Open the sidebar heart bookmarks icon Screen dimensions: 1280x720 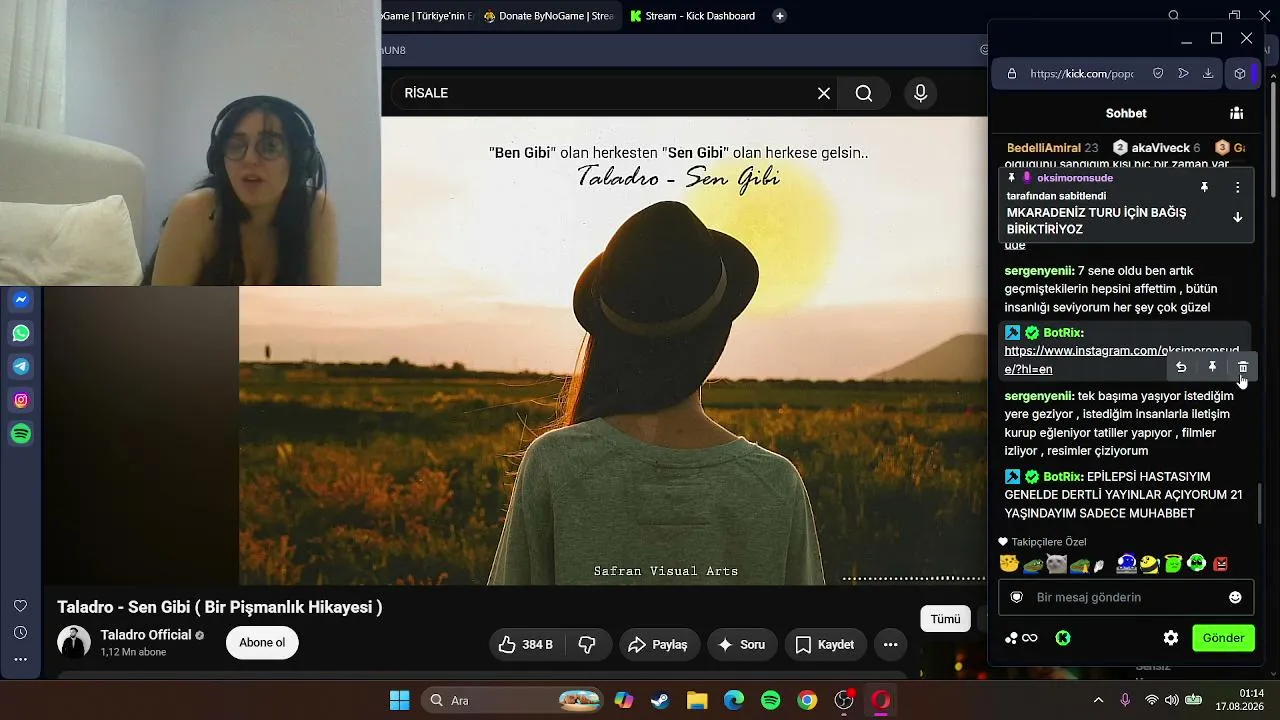pyautogui.click(x=20, y=606)
